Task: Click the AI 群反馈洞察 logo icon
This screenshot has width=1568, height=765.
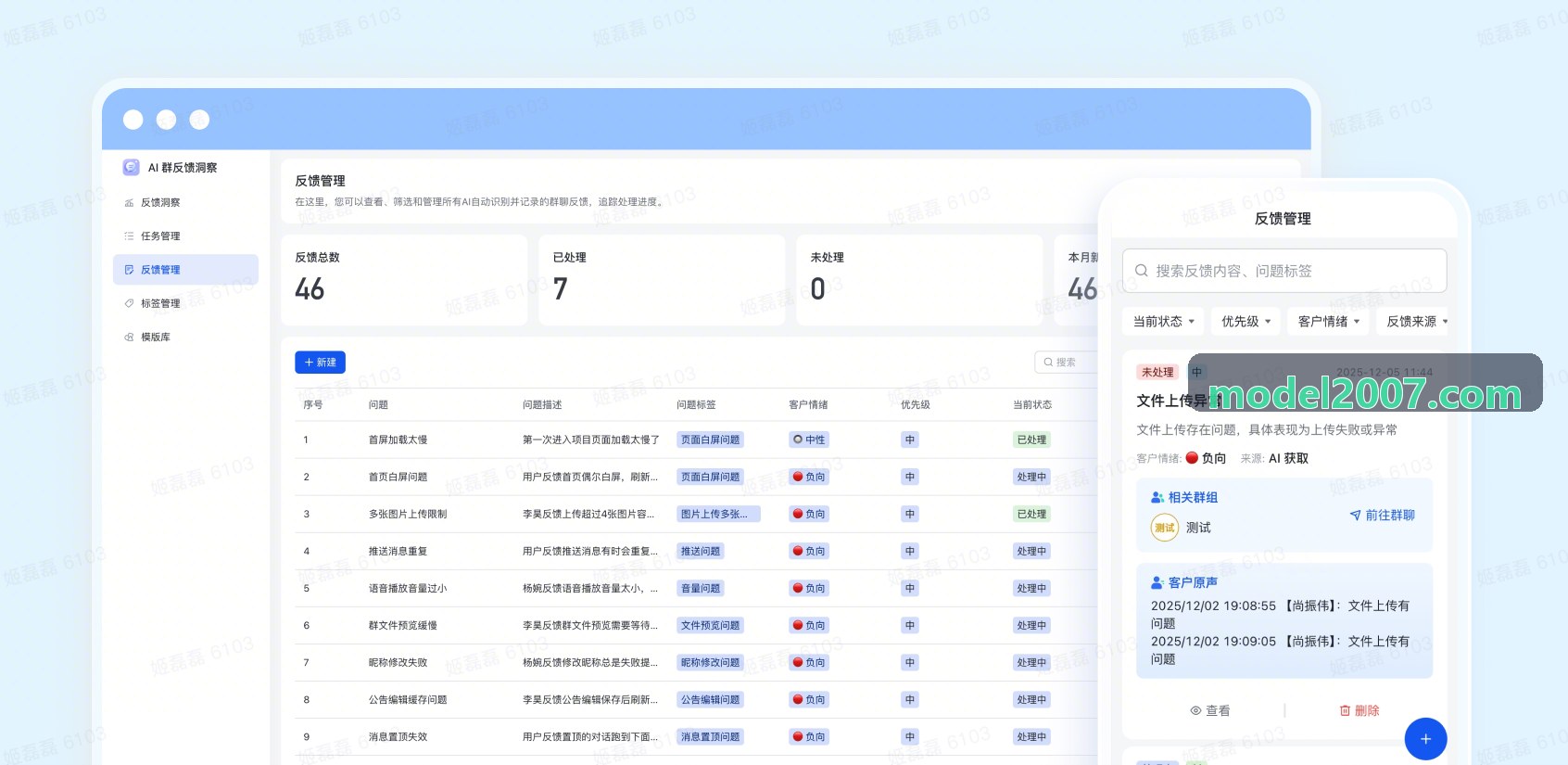Action: click(x=131, y=167)
